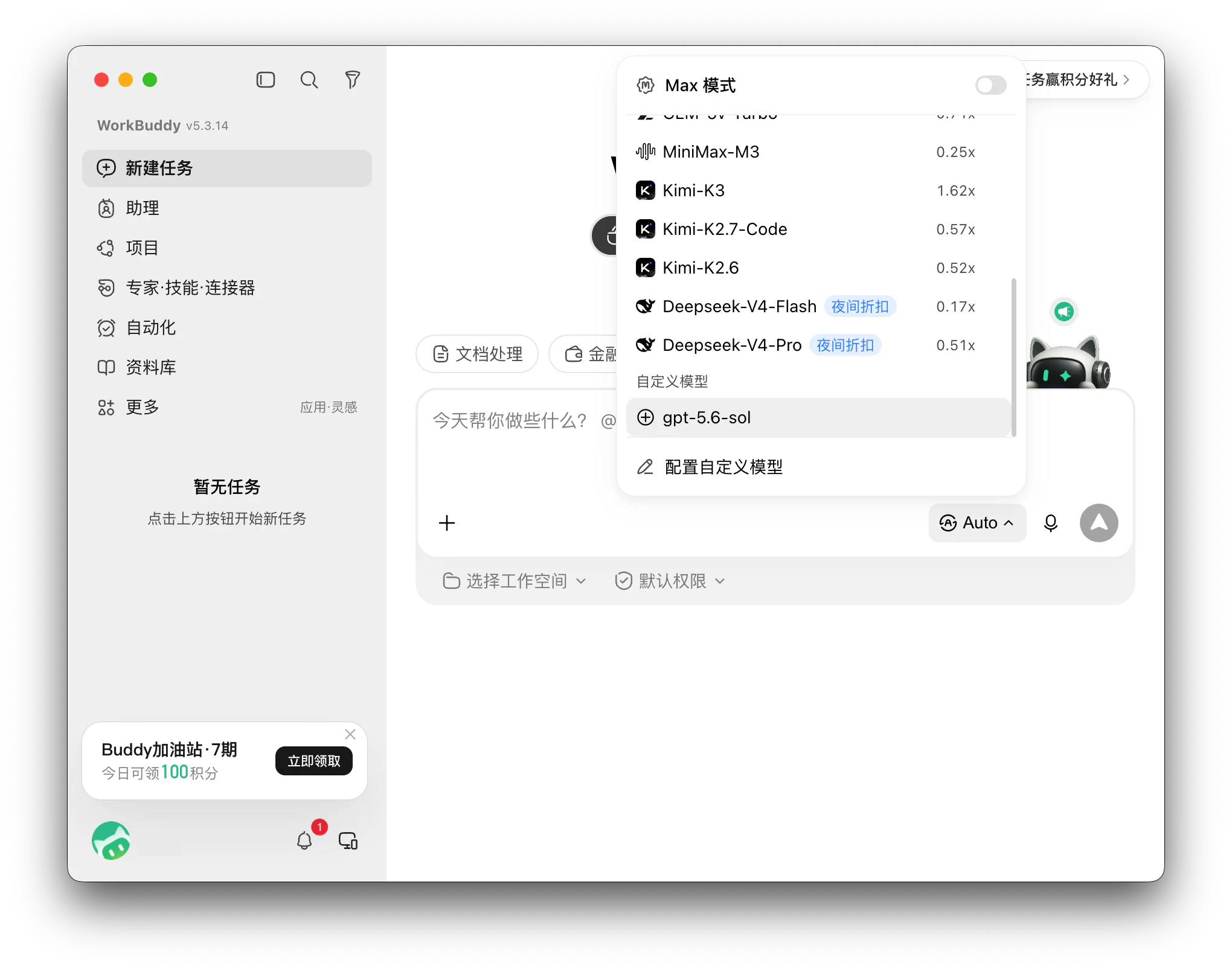Open 自动化 section
Viewport: 1232px width, 971px height.
click(x=227, y=327)
